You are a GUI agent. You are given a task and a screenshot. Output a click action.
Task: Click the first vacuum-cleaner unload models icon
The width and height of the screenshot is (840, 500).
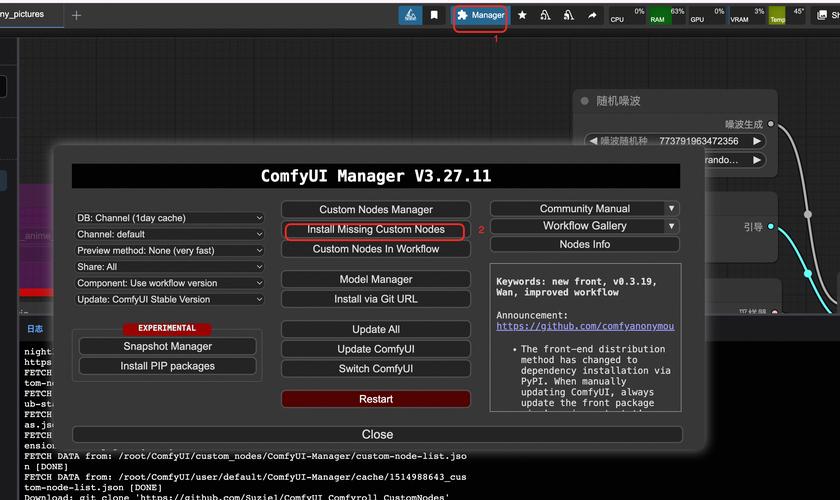(545, 16)
